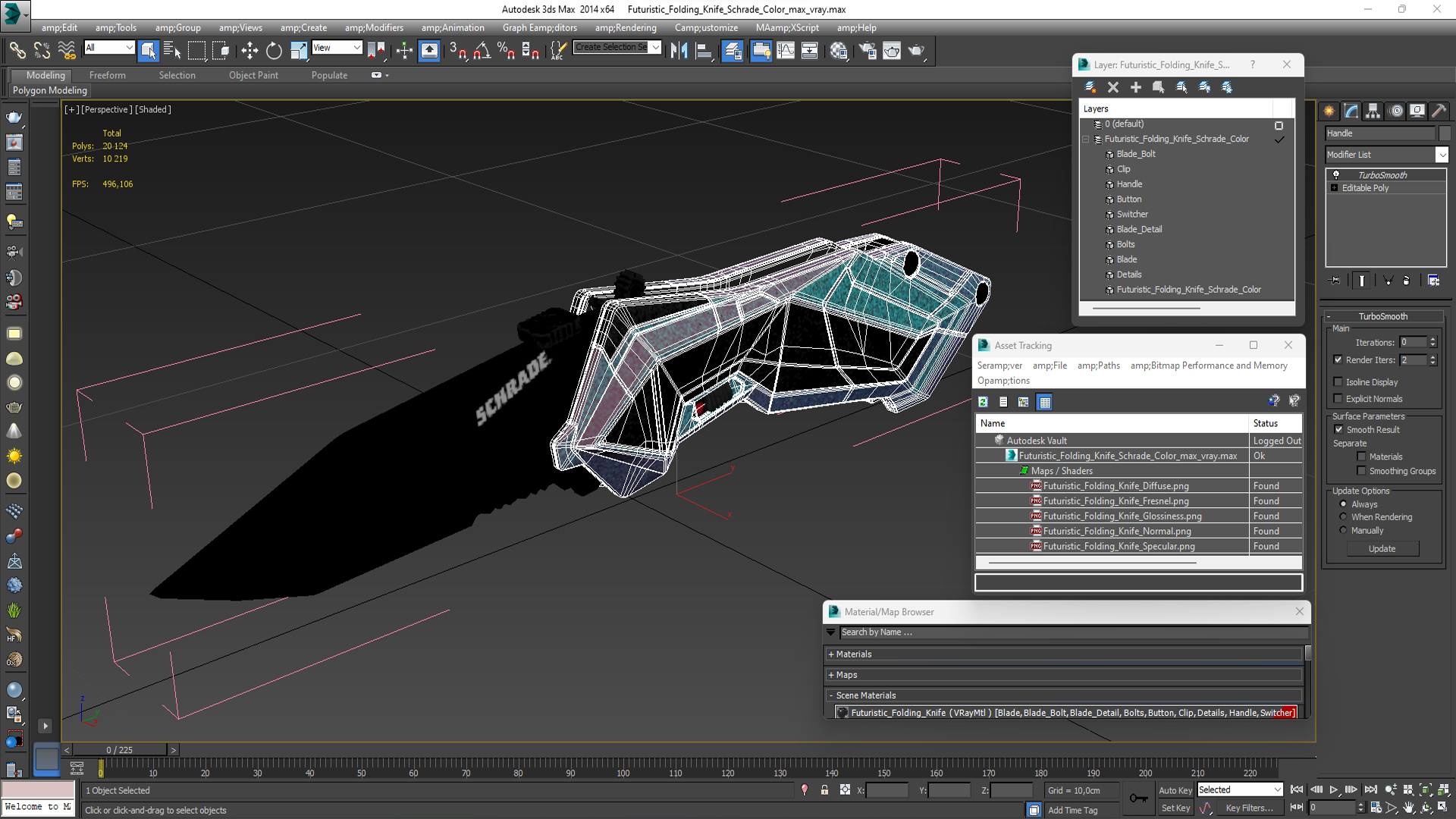Click the Auto Key button
The width and height of the screenshot is (1456, 819).
[1175, 790]
